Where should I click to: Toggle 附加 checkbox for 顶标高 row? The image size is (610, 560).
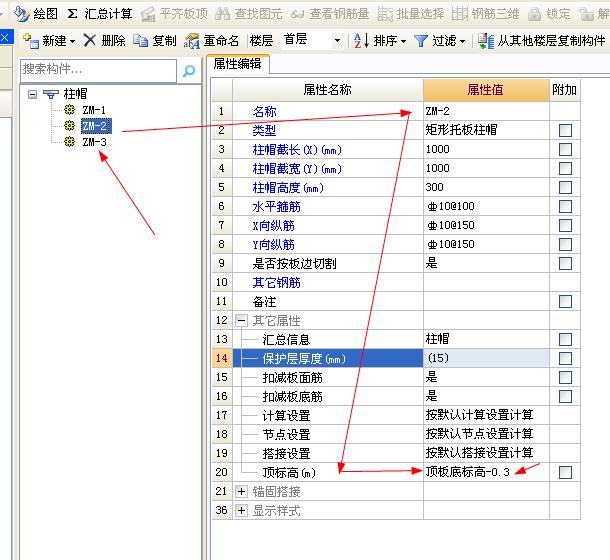point(565,472)
